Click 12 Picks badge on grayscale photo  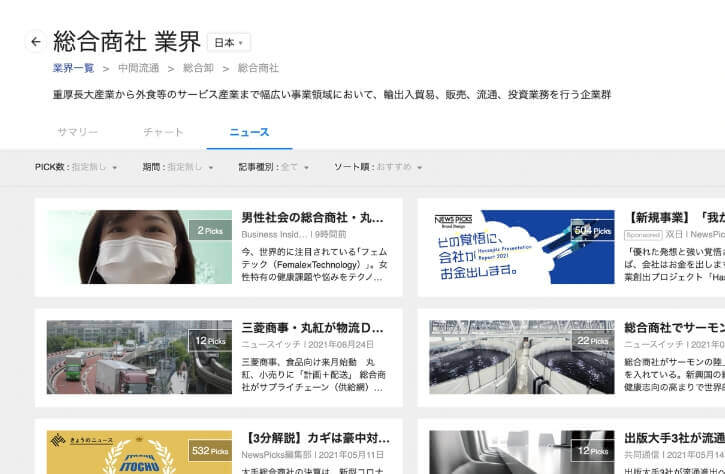tap(593, 451)
